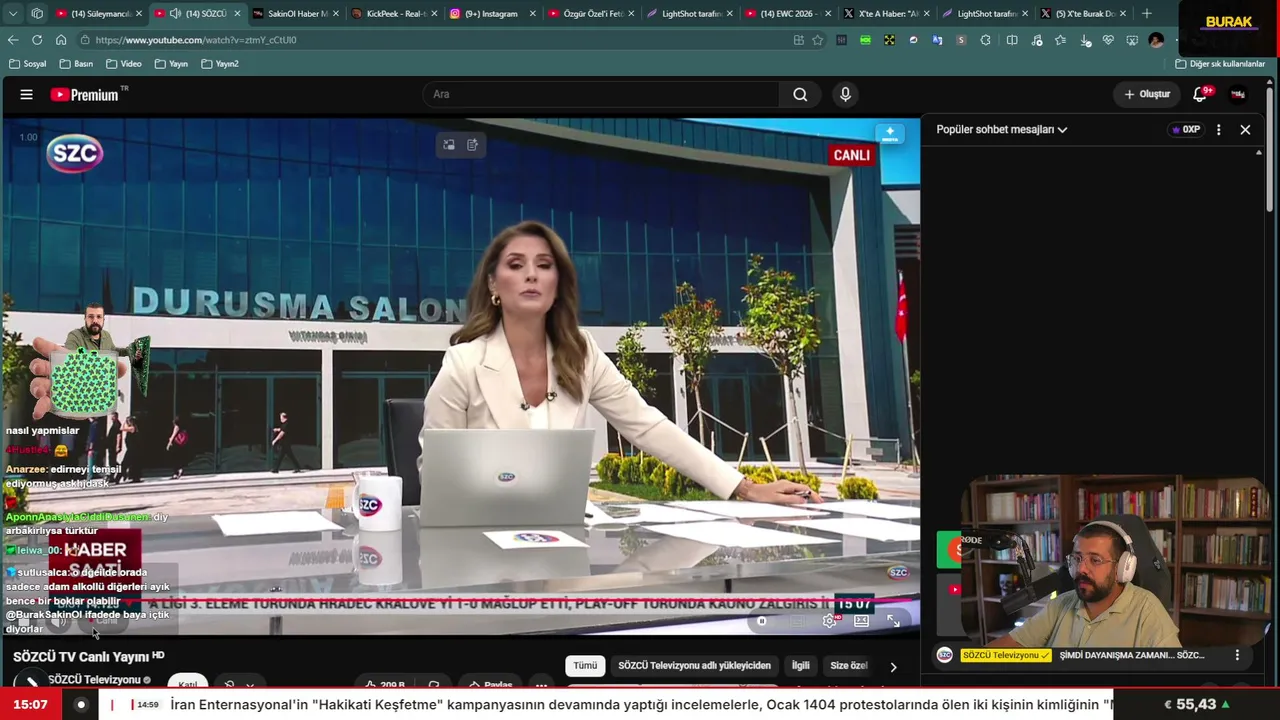Image resolution: width=1280 pixels, height=720 pixels.
Task: Click the YouTube address bar URL
Action: click(196, 40)
